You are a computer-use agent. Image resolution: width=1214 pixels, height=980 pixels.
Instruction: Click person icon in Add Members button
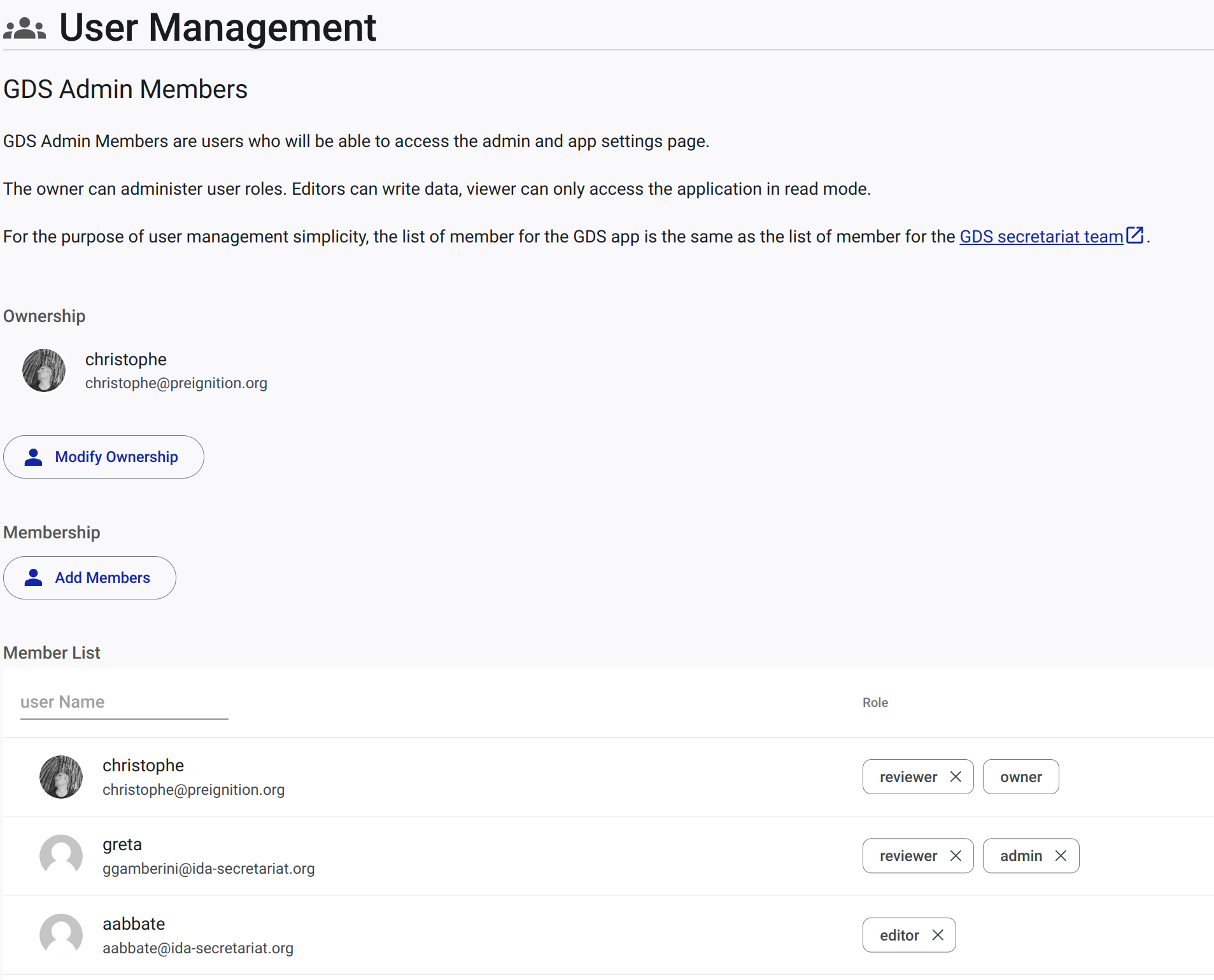(x=33, y=578)
